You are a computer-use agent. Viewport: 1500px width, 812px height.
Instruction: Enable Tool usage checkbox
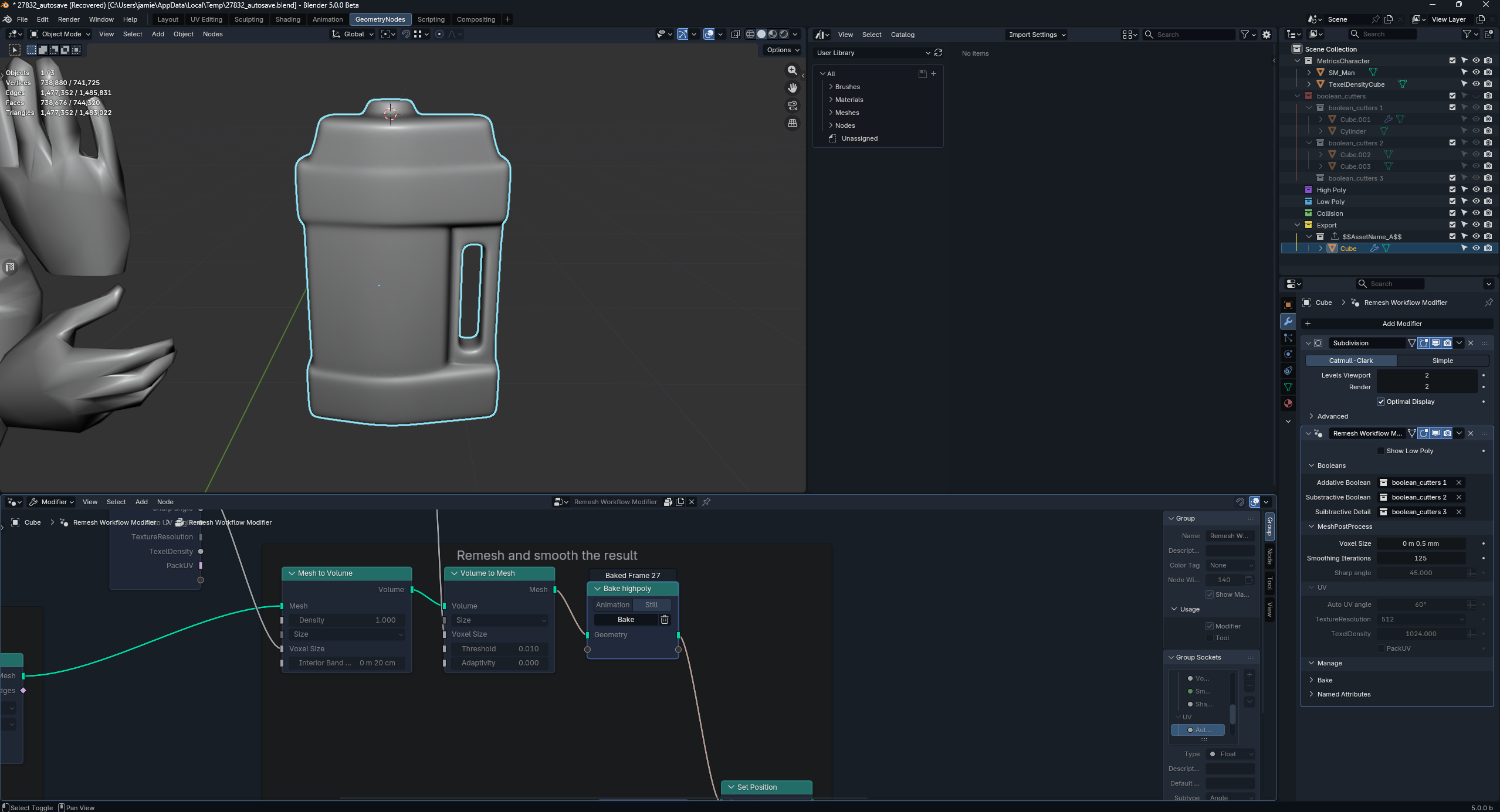coord(1210,638)
